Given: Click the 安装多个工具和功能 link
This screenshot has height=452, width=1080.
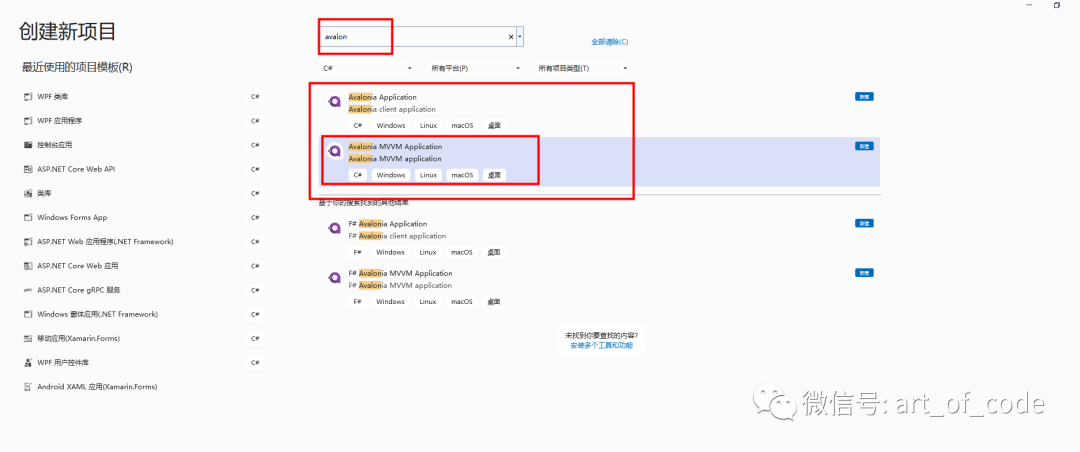Looking at the screenshot, I should [x=601, y=345].
